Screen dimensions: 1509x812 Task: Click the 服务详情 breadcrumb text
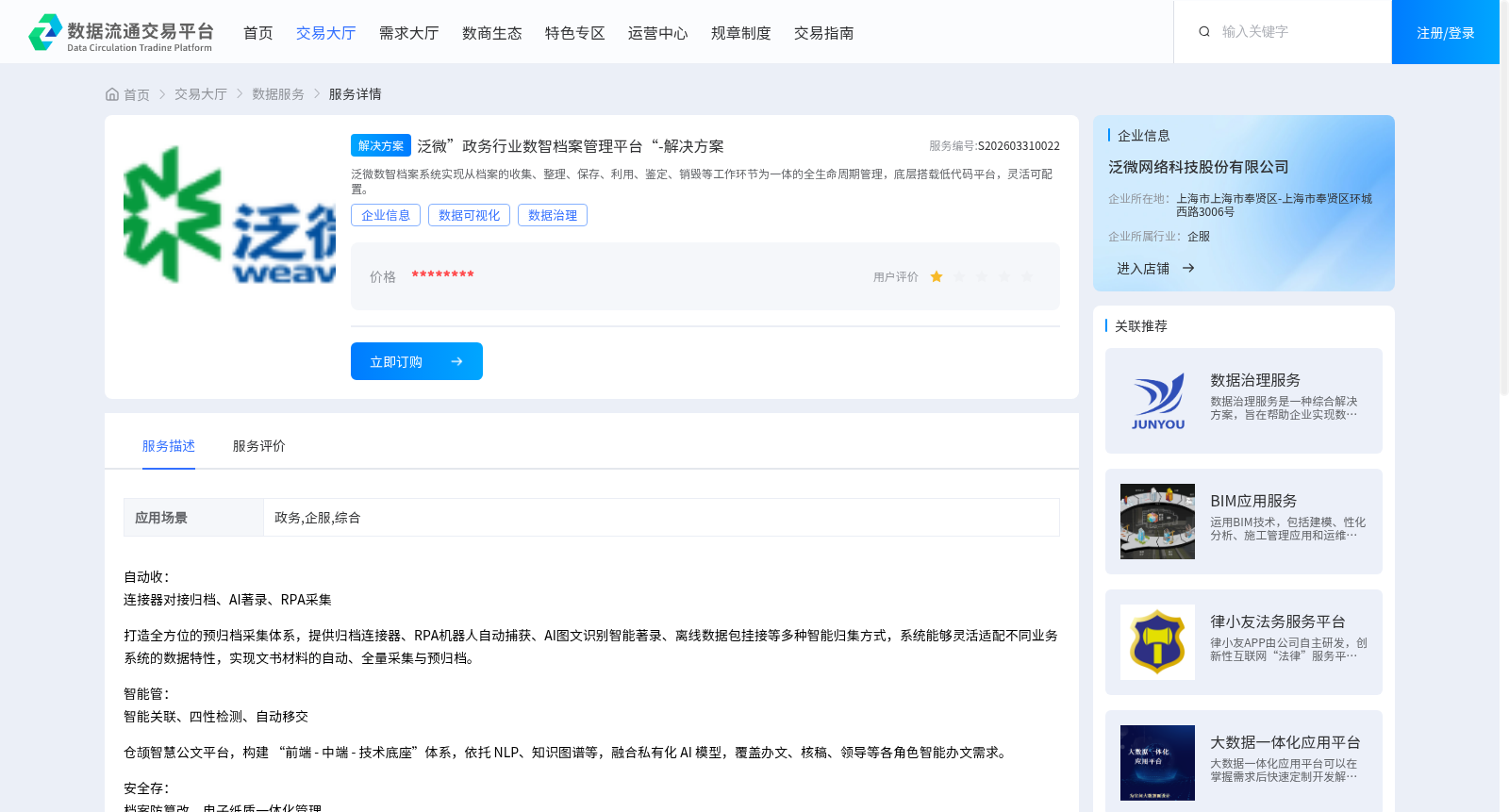[356, 94]
